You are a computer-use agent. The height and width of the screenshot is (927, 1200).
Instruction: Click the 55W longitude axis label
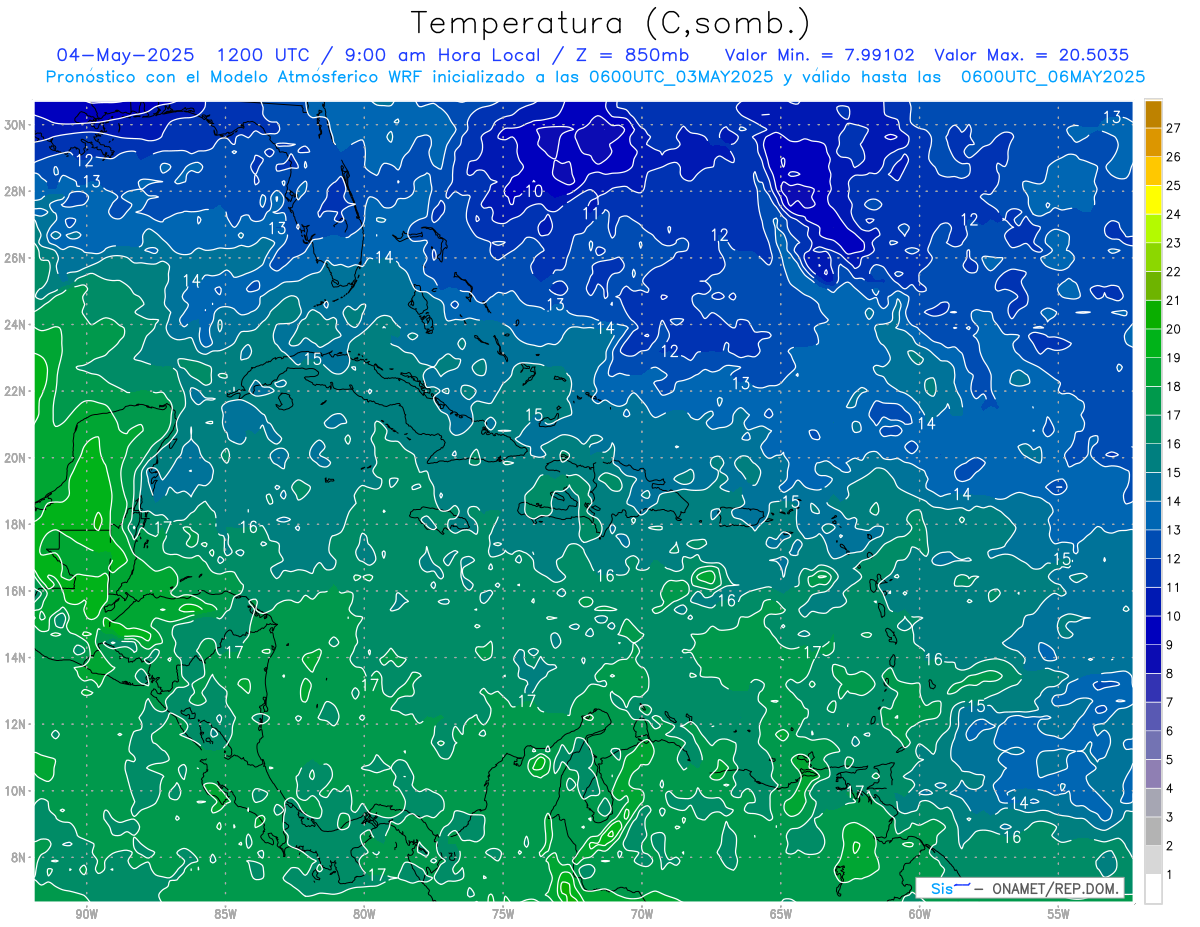tap(1059, 914)
